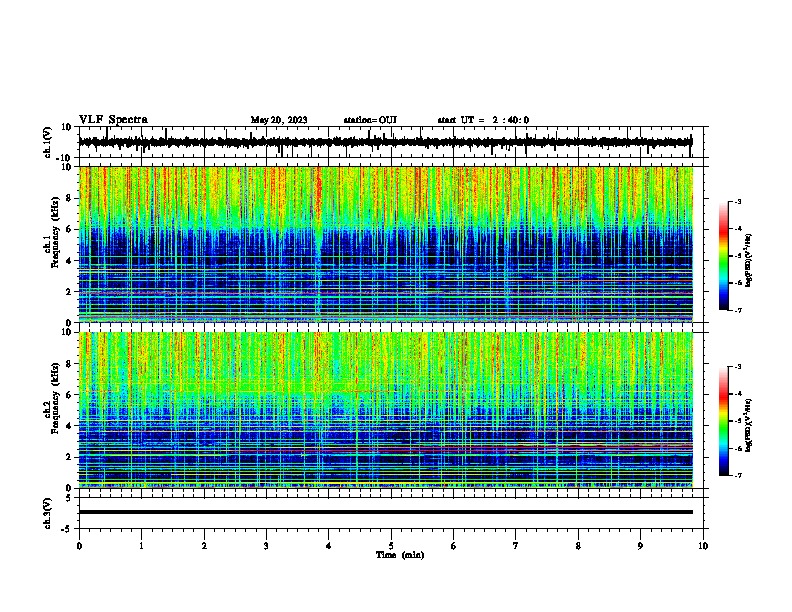792x612 pixels.
Task: Click the "-7" tick on the ch.1 colorbar
Action: [738, 311]
